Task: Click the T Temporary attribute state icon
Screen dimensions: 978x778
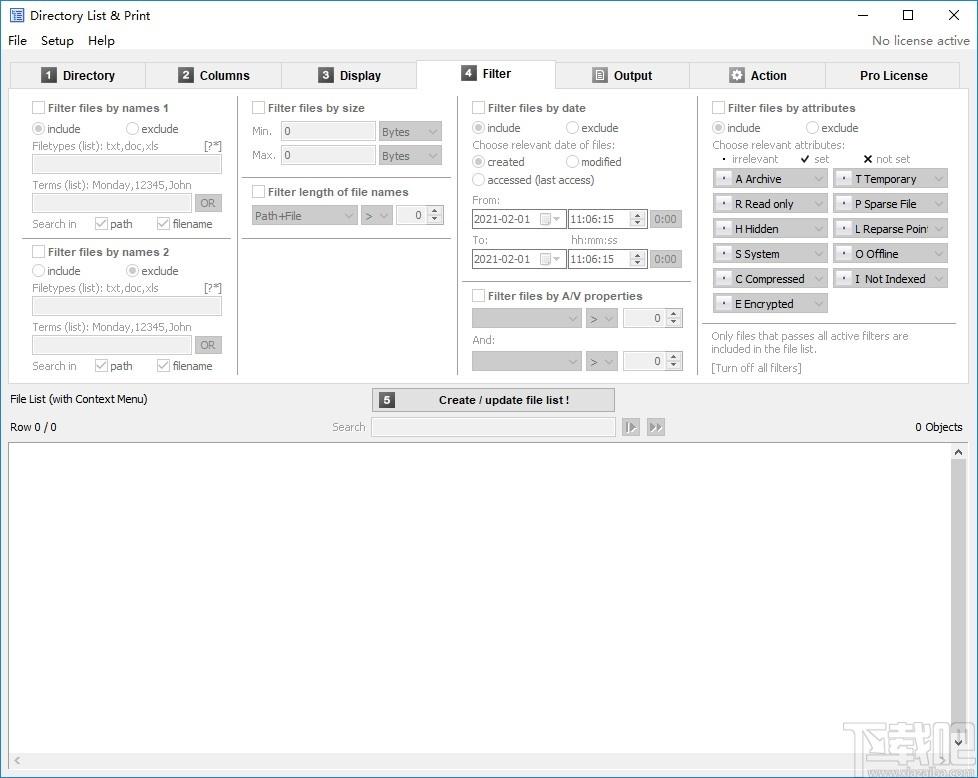Action: pos(843,178)
